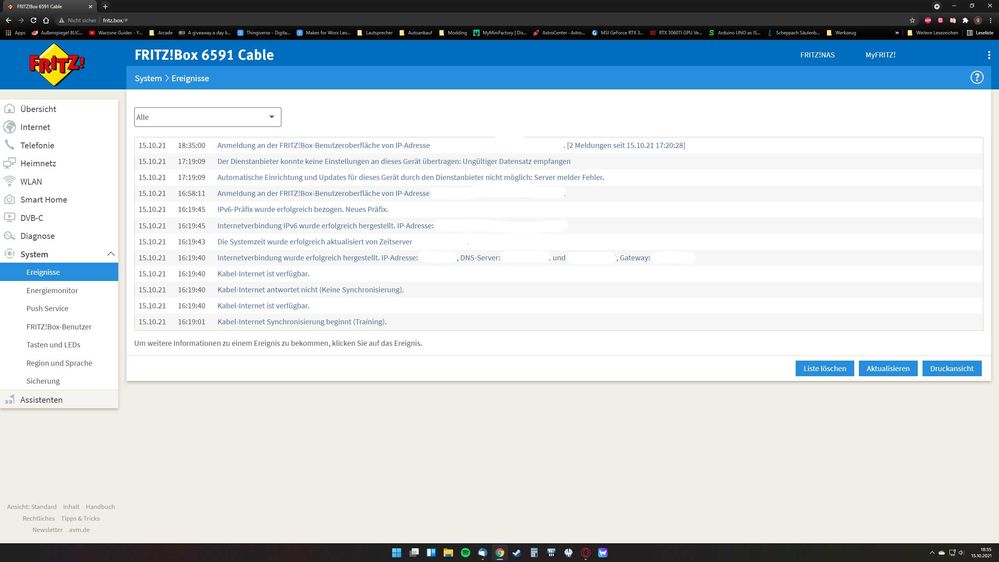This screenshot has height=562, width=999.
Task: Open the Smart Home menu
Action: coord(43,199)
